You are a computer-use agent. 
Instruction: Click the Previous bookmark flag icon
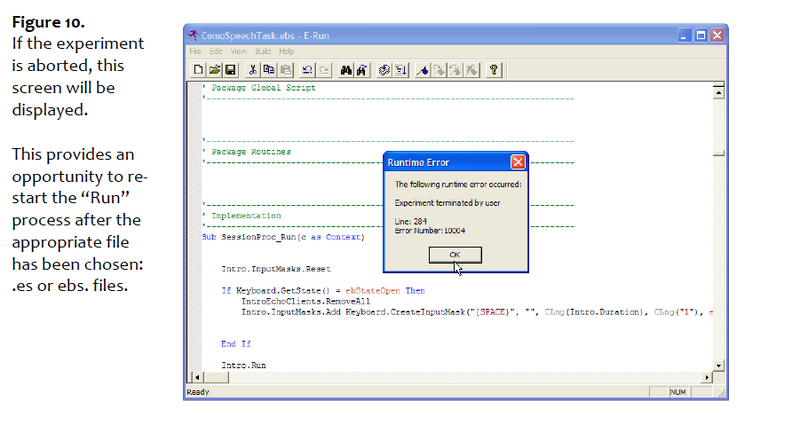(x=455, y=70)
